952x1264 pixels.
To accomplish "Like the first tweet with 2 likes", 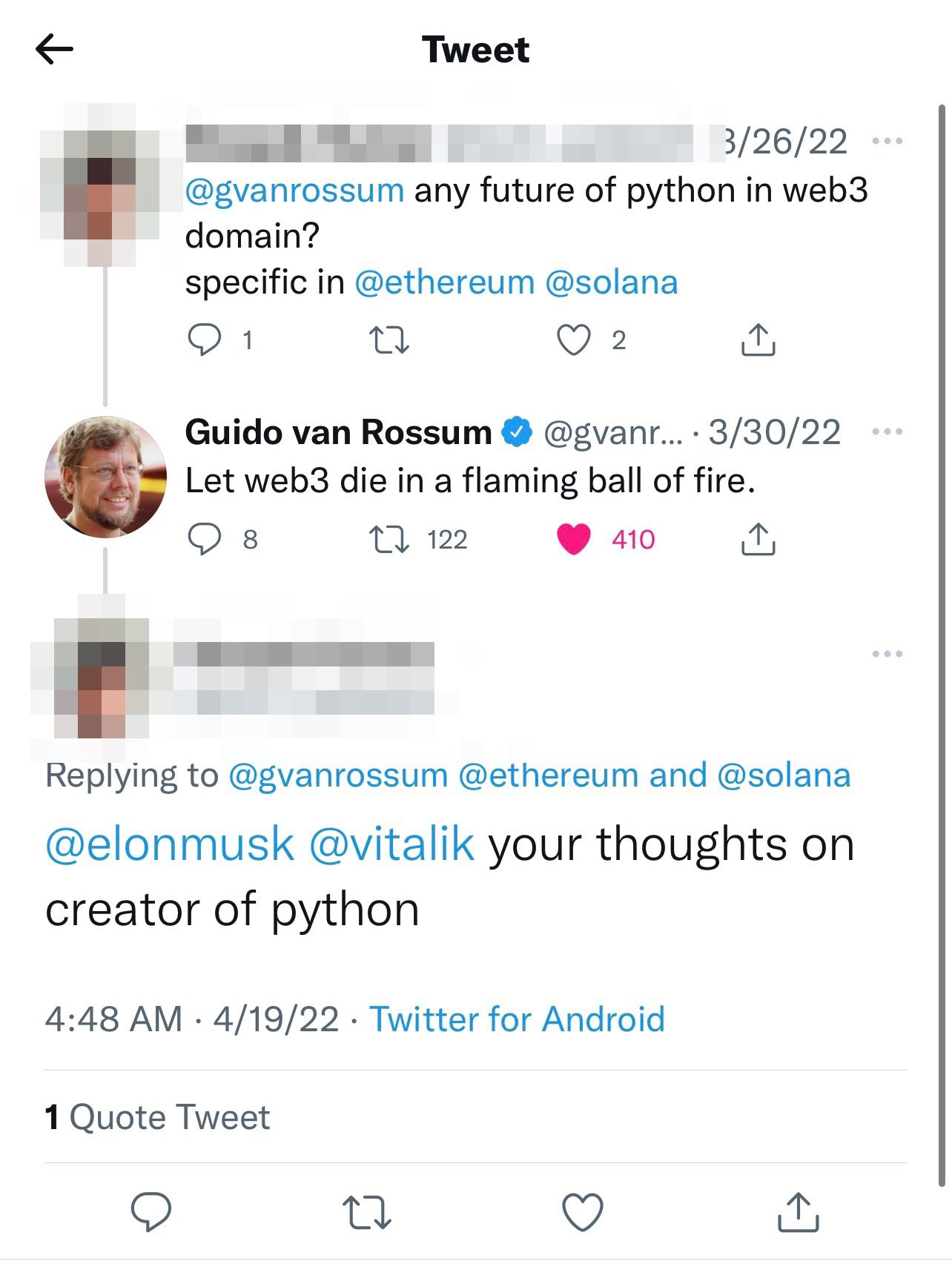I will click(x=573, y=340).
